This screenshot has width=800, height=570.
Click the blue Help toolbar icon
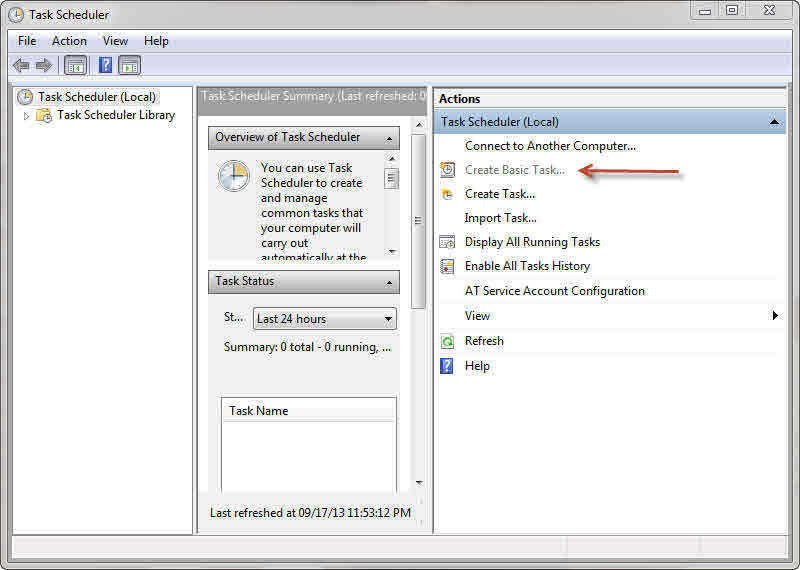[105, 65]
